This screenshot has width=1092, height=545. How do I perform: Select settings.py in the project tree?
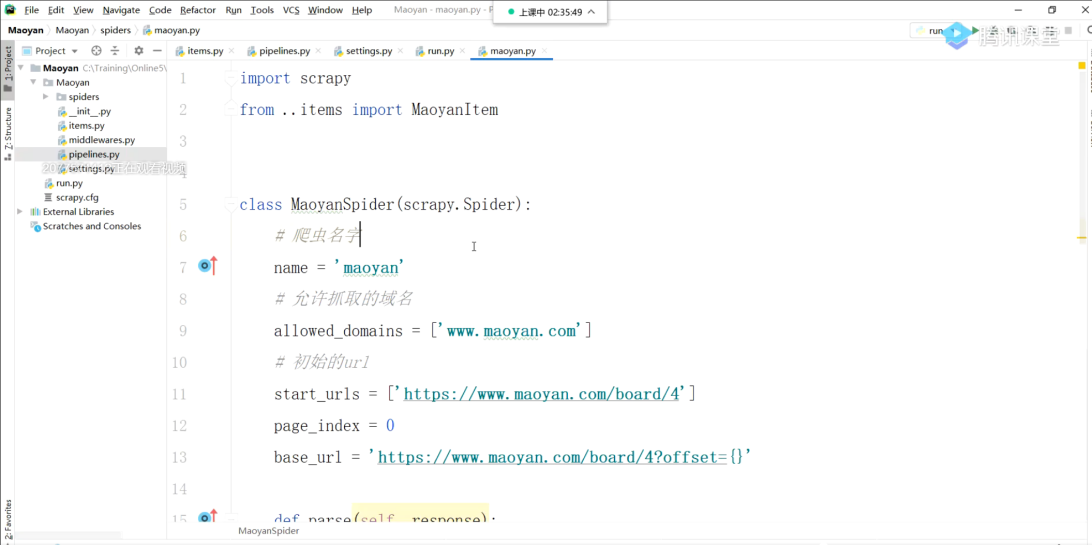(86, 169)
